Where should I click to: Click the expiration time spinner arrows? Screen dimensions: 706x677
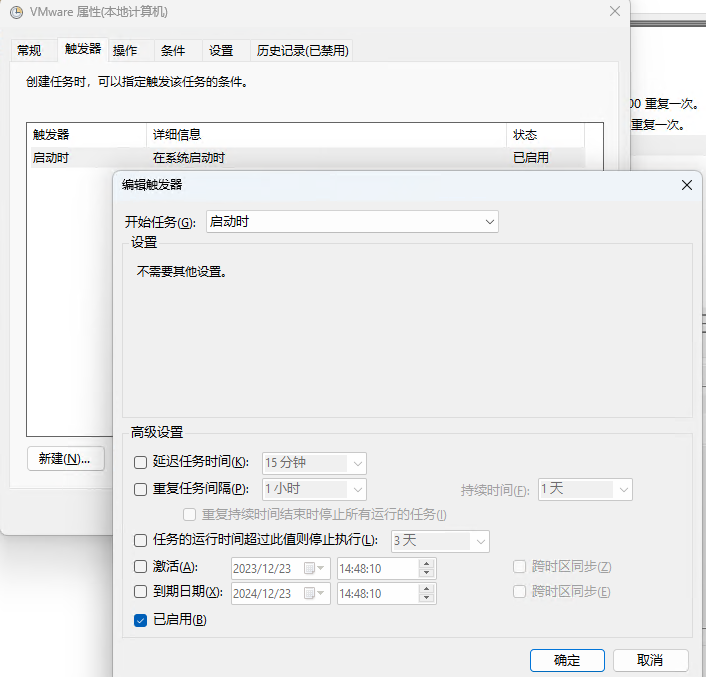coord(427,593)
